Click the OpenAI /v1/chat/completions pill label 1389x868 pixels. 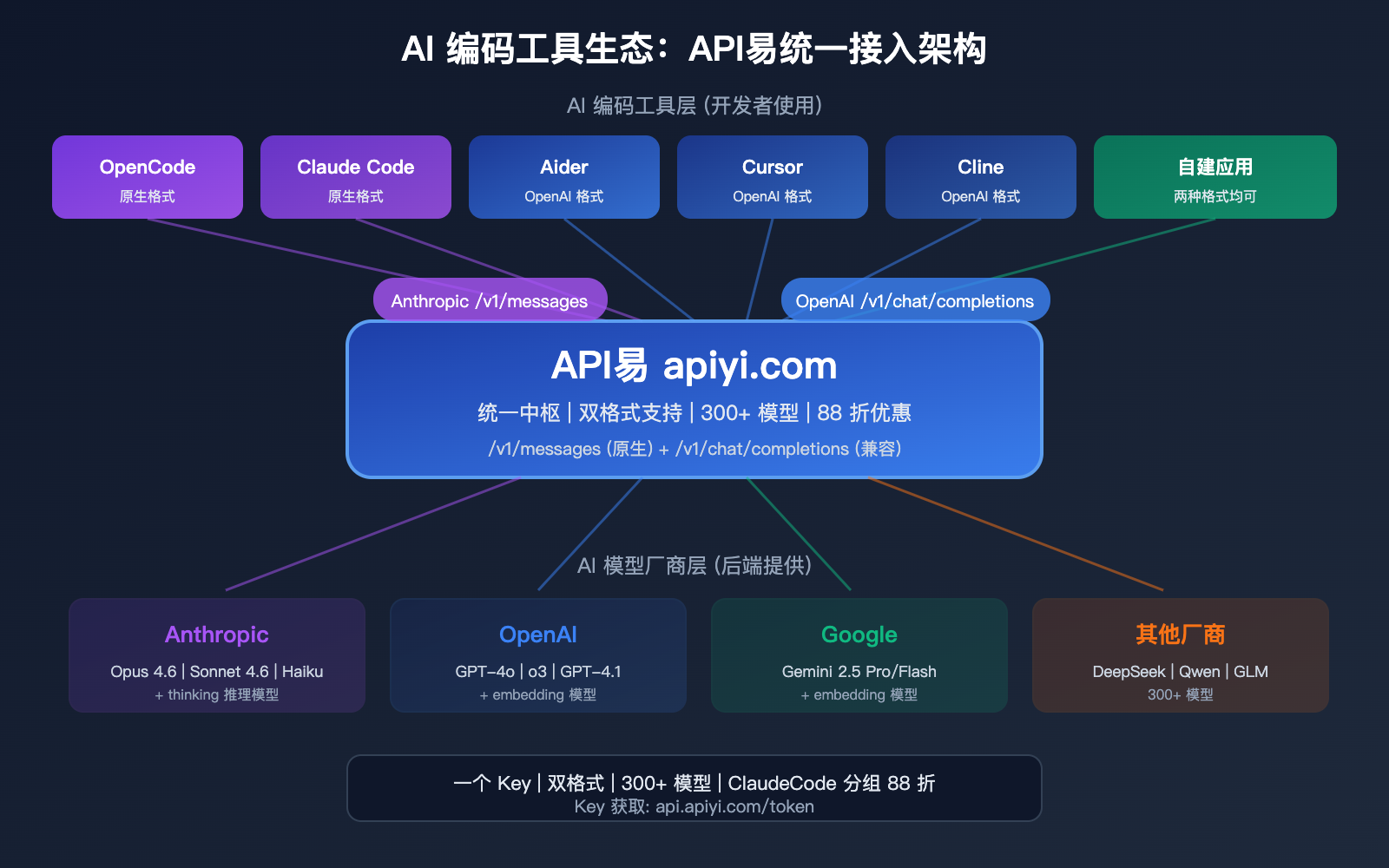pos(916,299)
